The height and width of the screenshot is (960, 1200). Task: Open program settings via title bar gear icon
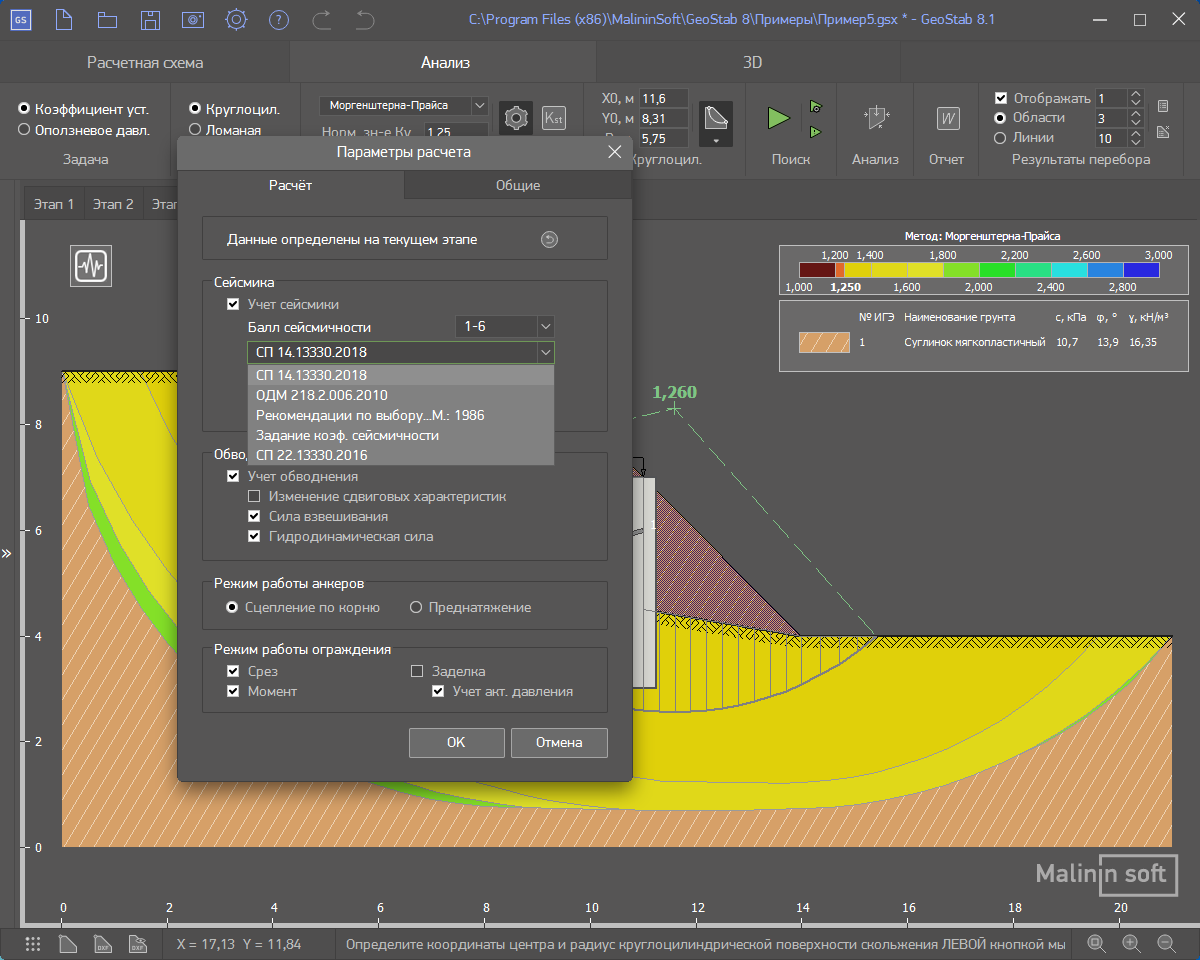click(x=236, y=19)
